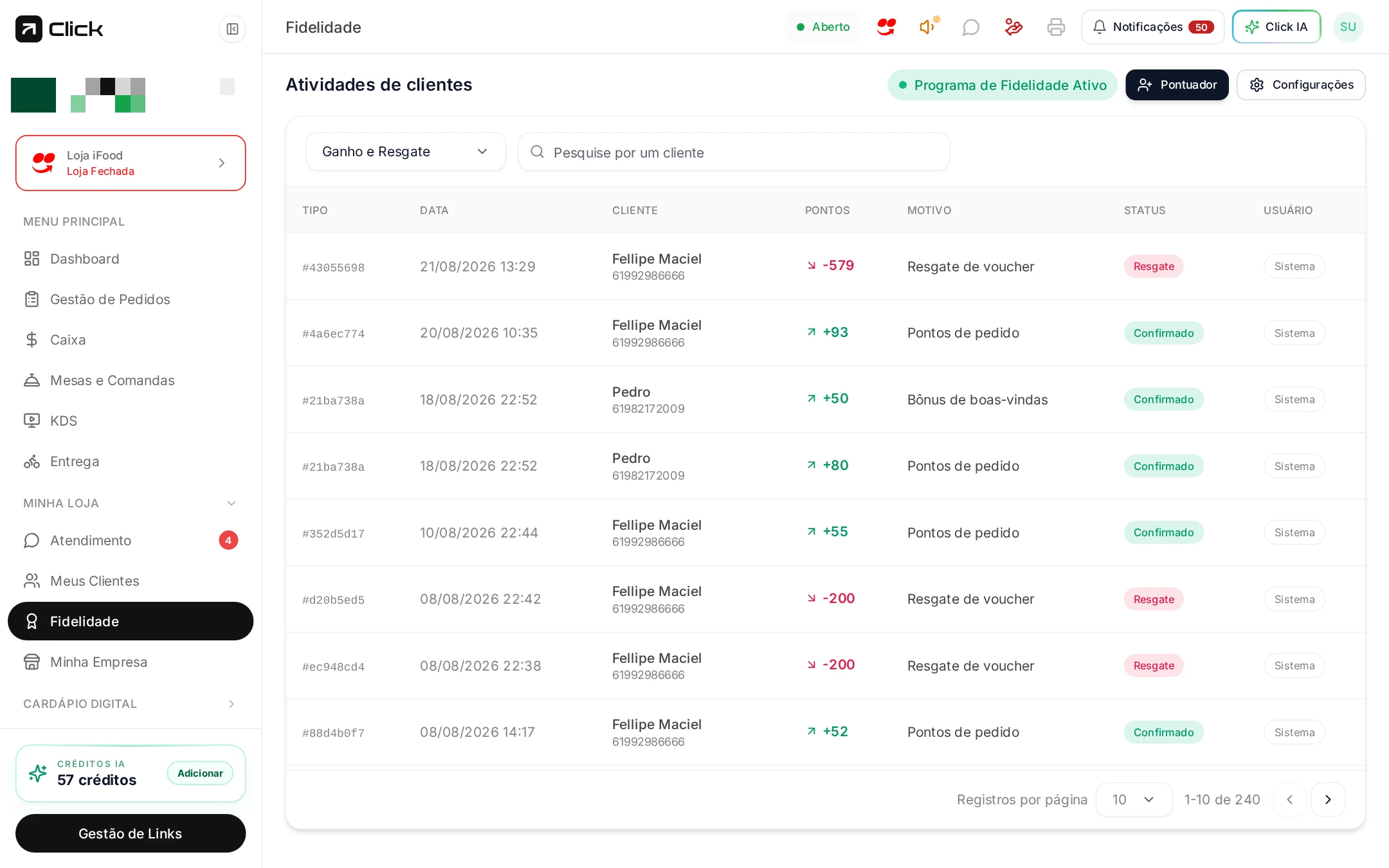Open the handshake partner icon in header

1013,27
